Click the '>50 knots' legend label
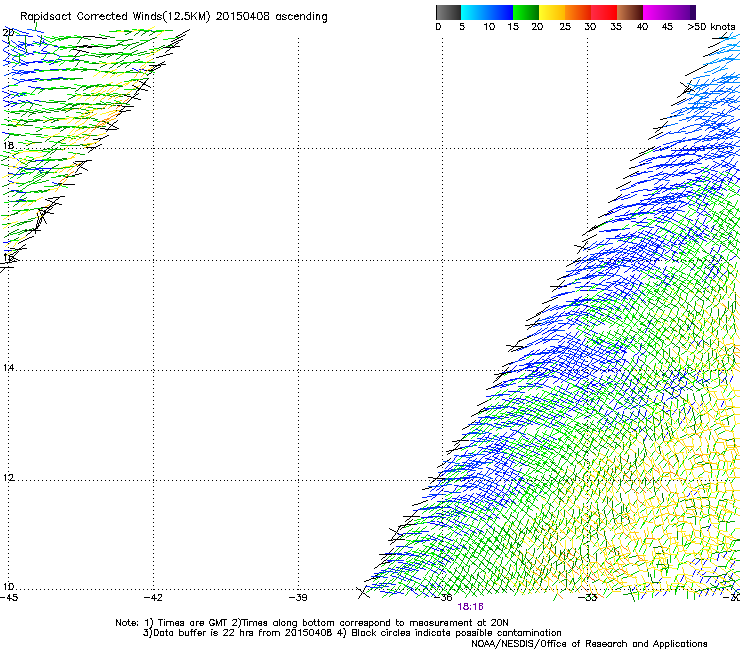740x650 pixels. click(x=711, y=27)
